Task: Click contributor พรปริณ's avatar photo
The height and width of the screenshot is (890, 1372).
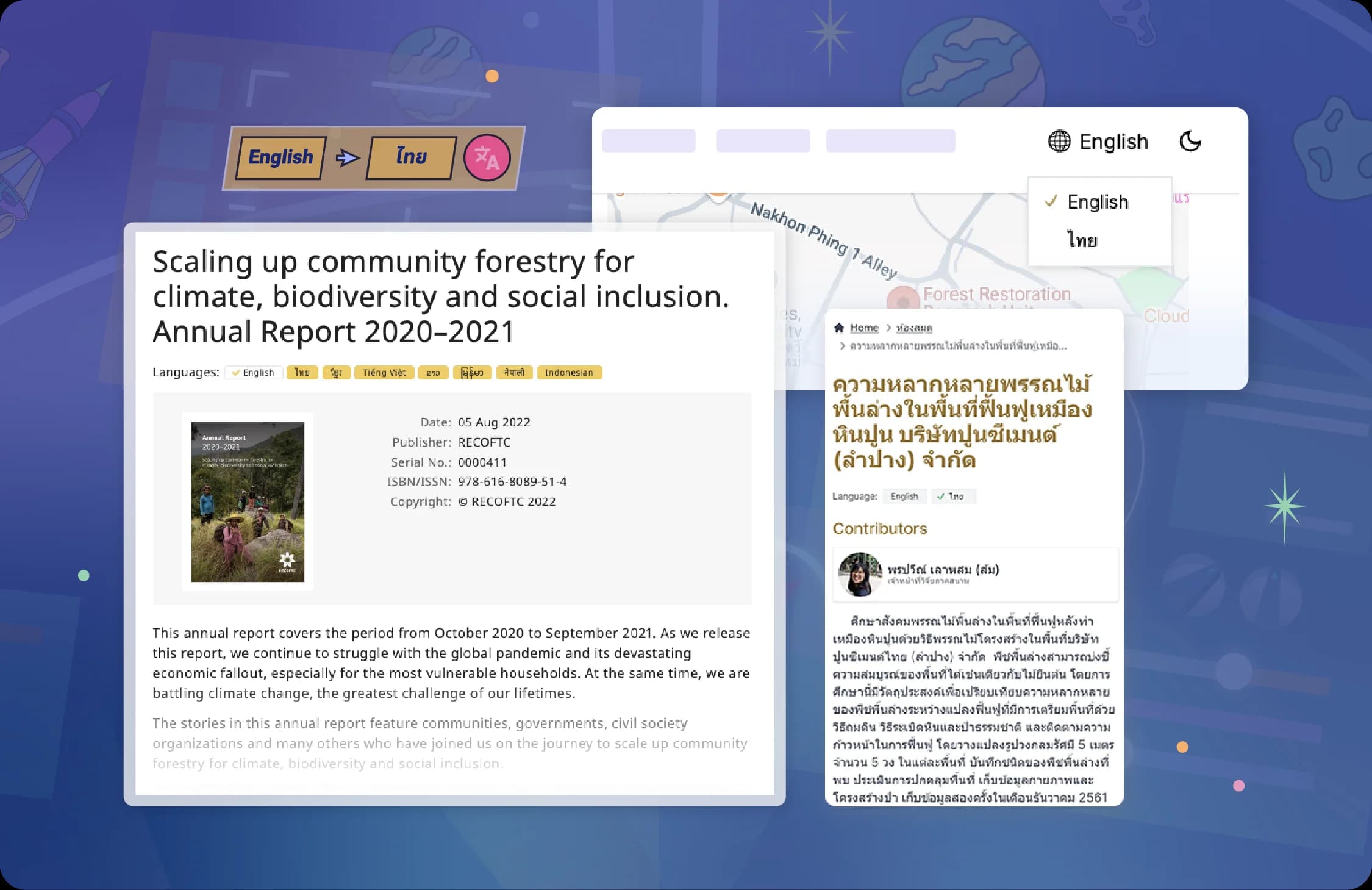Action: (860, 574)
